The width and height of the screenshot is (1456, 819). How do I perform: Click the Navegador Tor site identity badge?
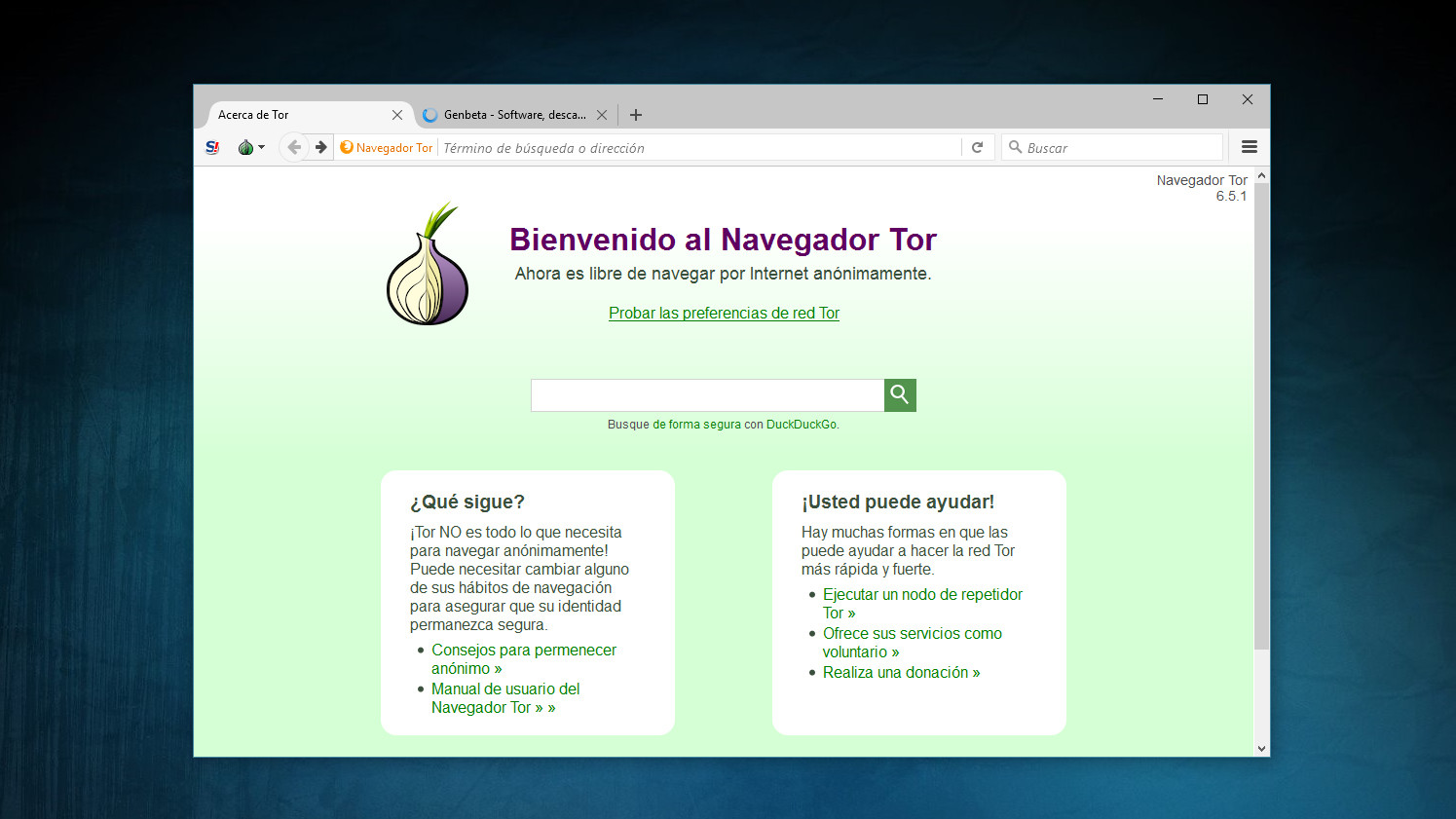pos(386,147)
